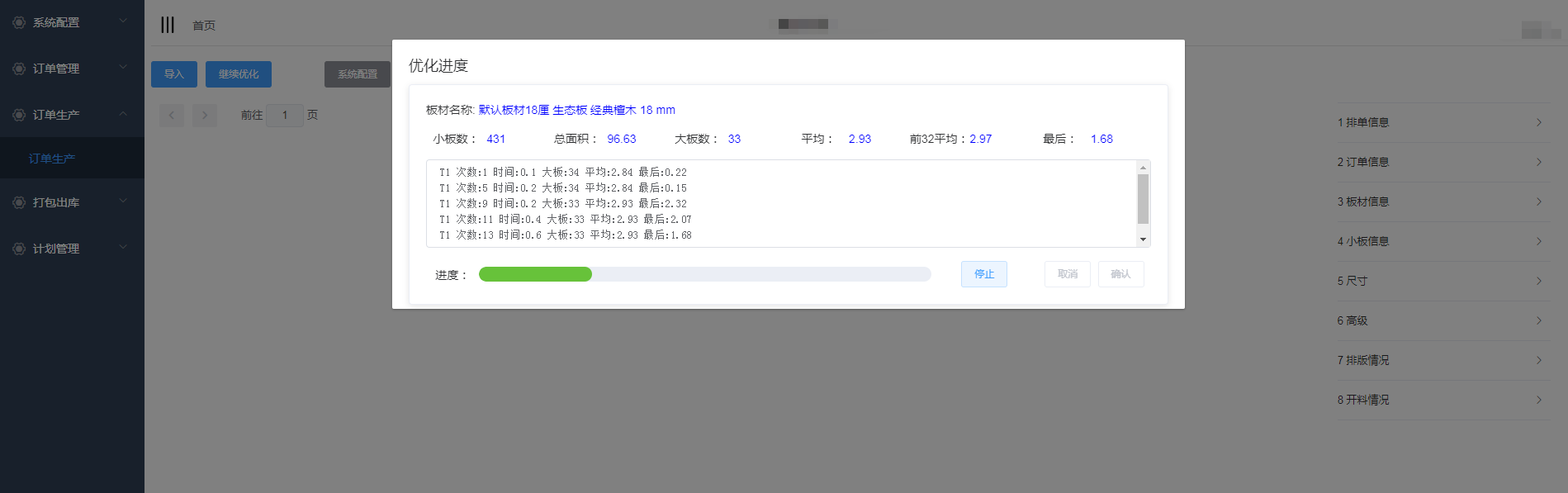Expand the 系统配置 sidebar menu chevron
1568x493 pixels.
click(123, 21)
